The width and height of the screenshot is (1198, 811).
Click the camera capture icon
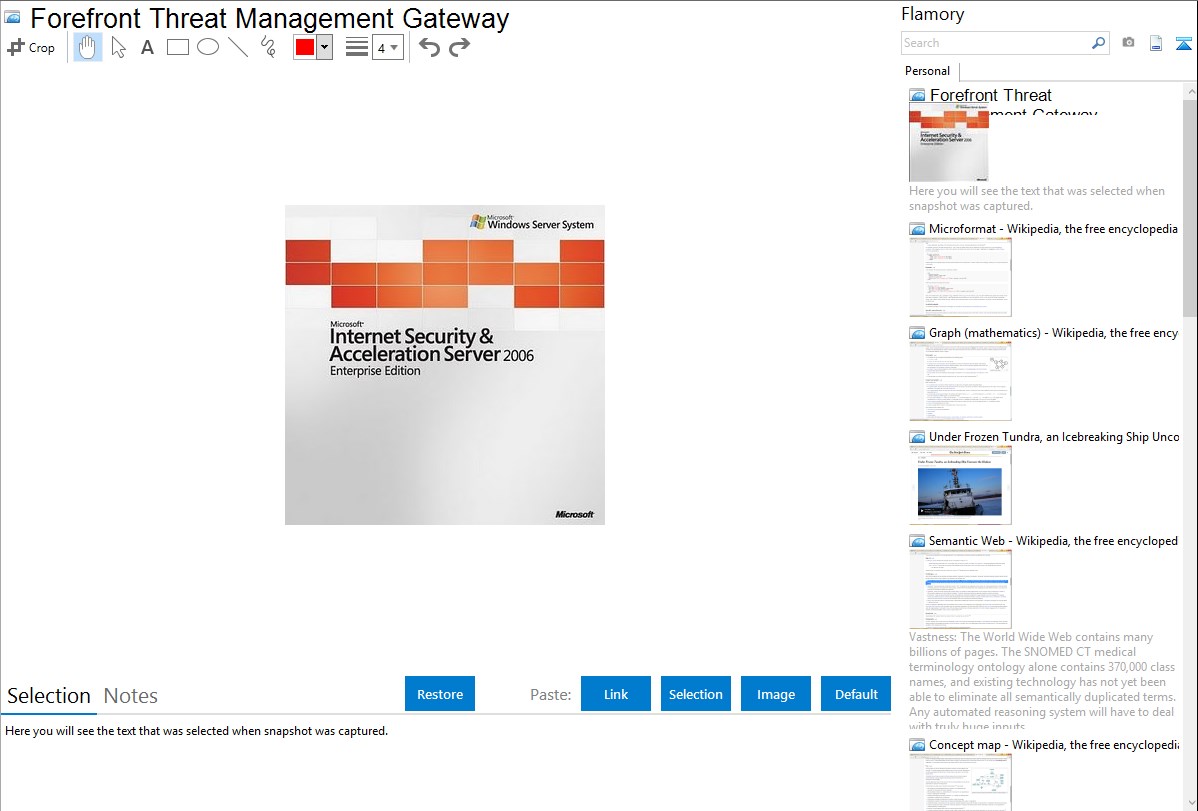pos(1128,43)
